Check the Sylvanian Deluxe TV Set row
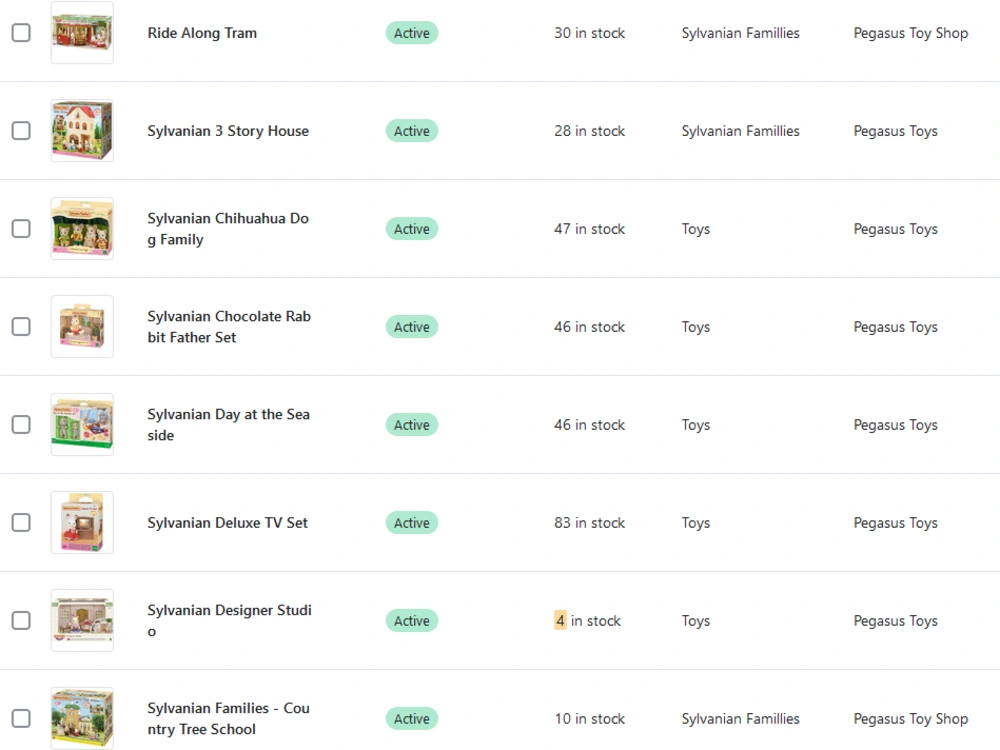Viewport: 1000px width, 750px height. click(x=21, y=522)
